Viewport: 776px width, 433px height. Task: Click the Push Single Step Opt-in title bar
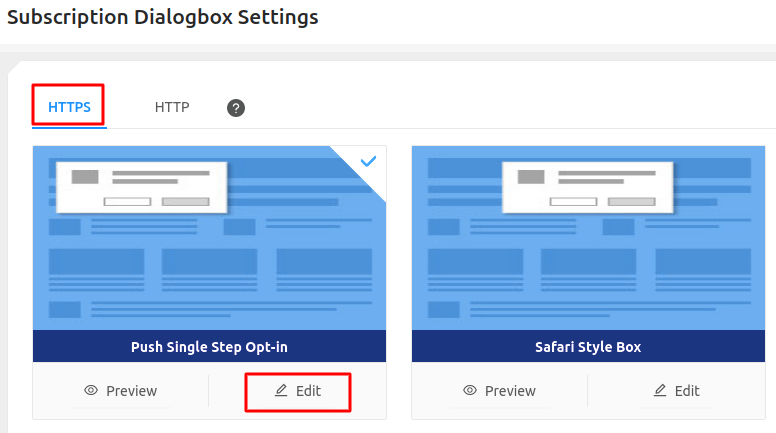tap(209, 347)
